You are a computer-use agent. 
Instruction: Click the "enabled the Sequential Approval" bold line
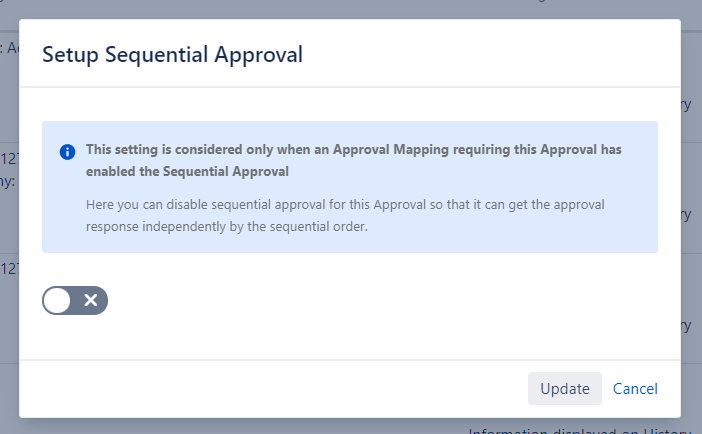(x=188, y=171)
